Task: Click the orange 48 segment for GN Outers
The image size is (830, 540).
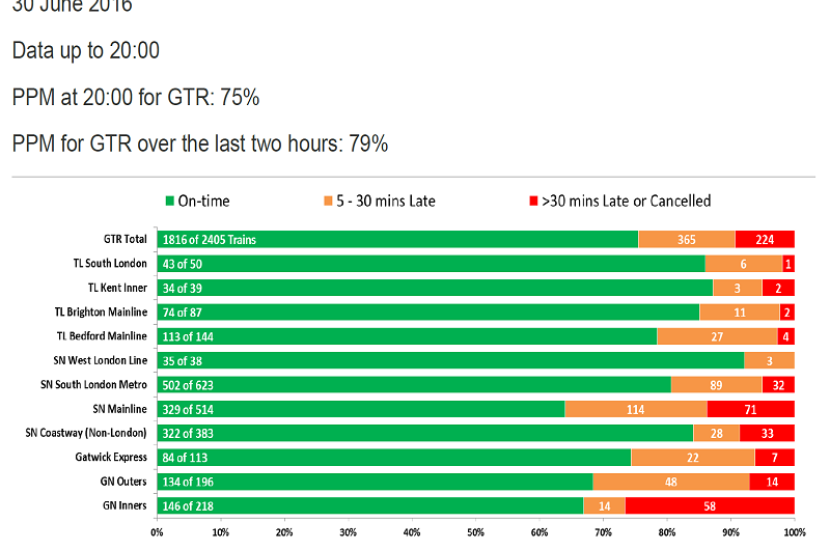Action: tap(671, 481)
